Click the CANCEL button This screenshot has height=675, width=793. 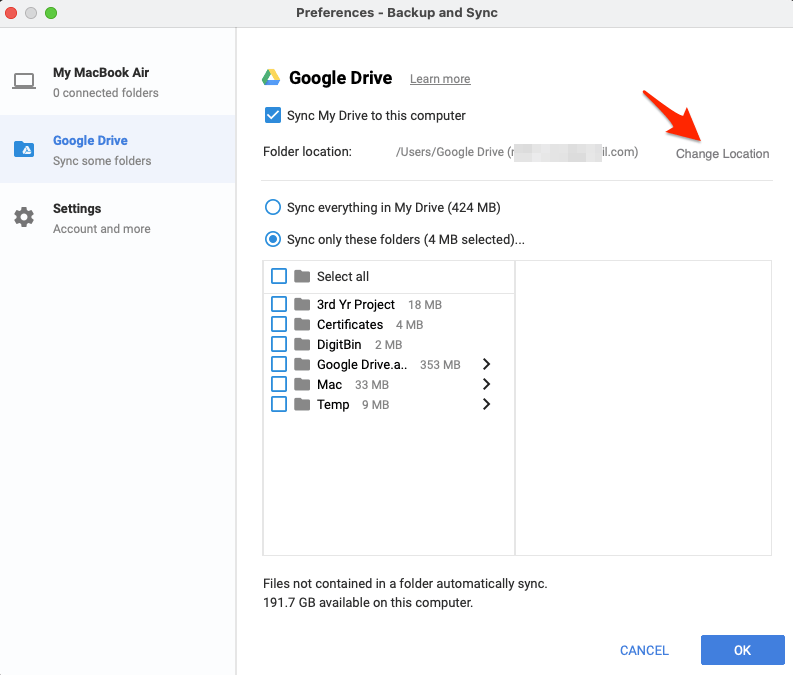tap(644, 650)
